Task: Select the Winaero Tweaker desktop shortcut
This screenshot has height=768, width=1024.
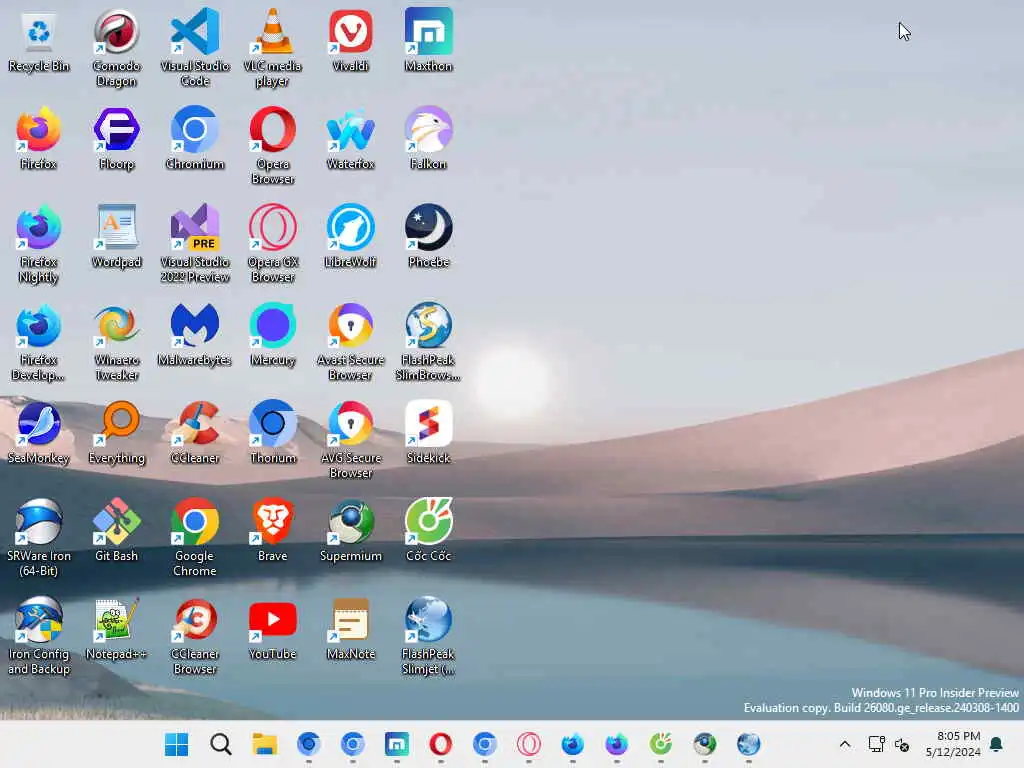Action: coord(116,342)
